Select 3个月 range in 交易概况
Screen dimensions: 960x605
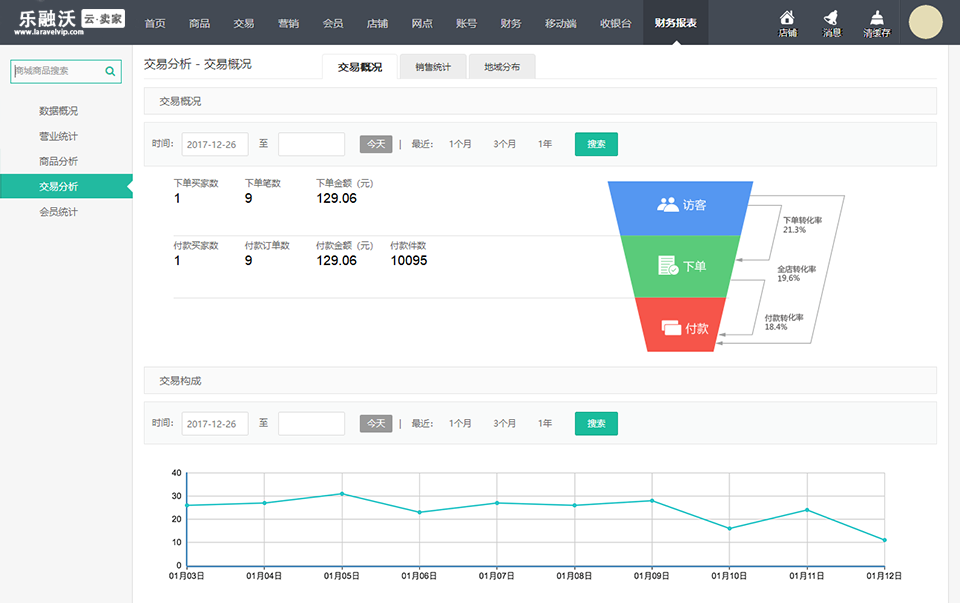504,144
